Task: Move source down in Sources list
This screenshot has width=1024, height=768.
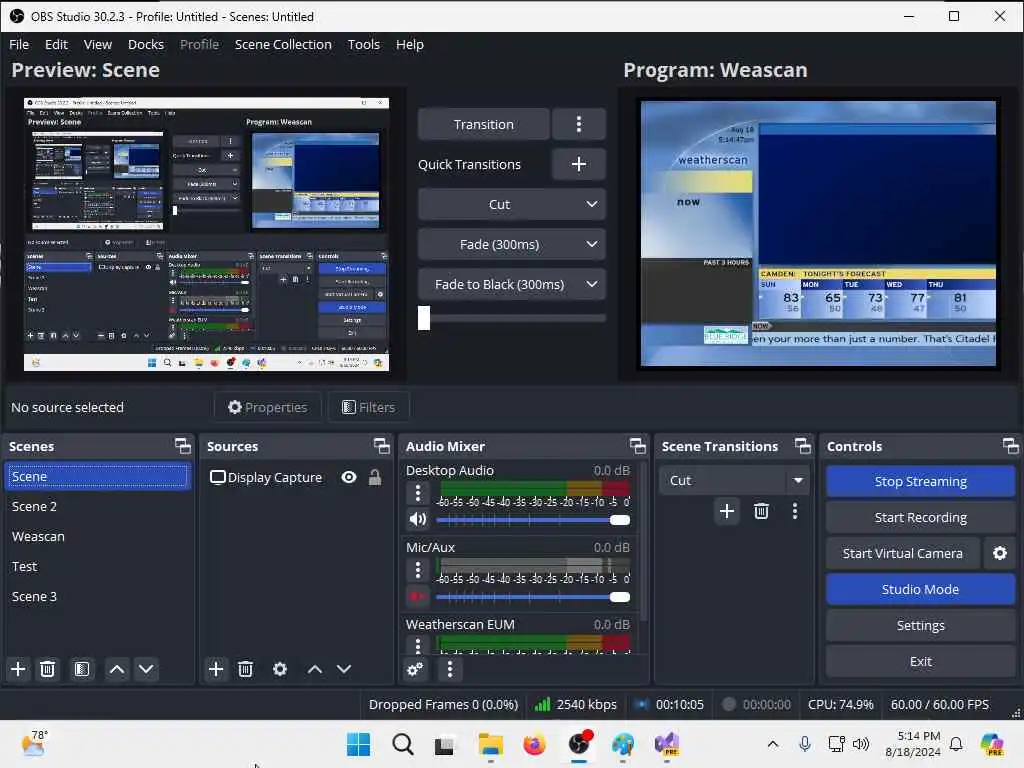Action: click(x=344, y=669)
